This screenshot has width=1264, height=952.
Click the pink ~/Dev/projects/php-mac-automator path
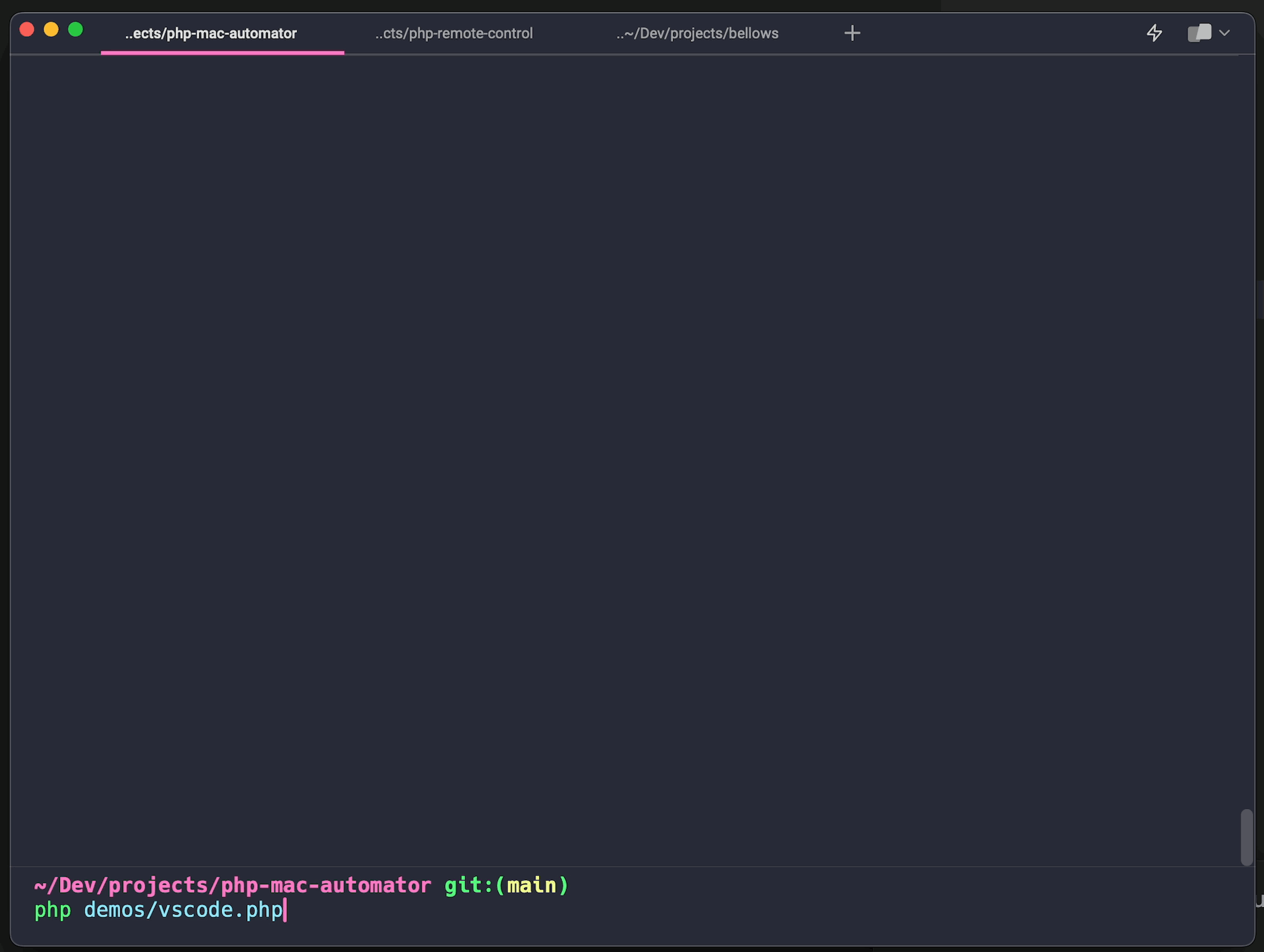(x=232, y=885)
